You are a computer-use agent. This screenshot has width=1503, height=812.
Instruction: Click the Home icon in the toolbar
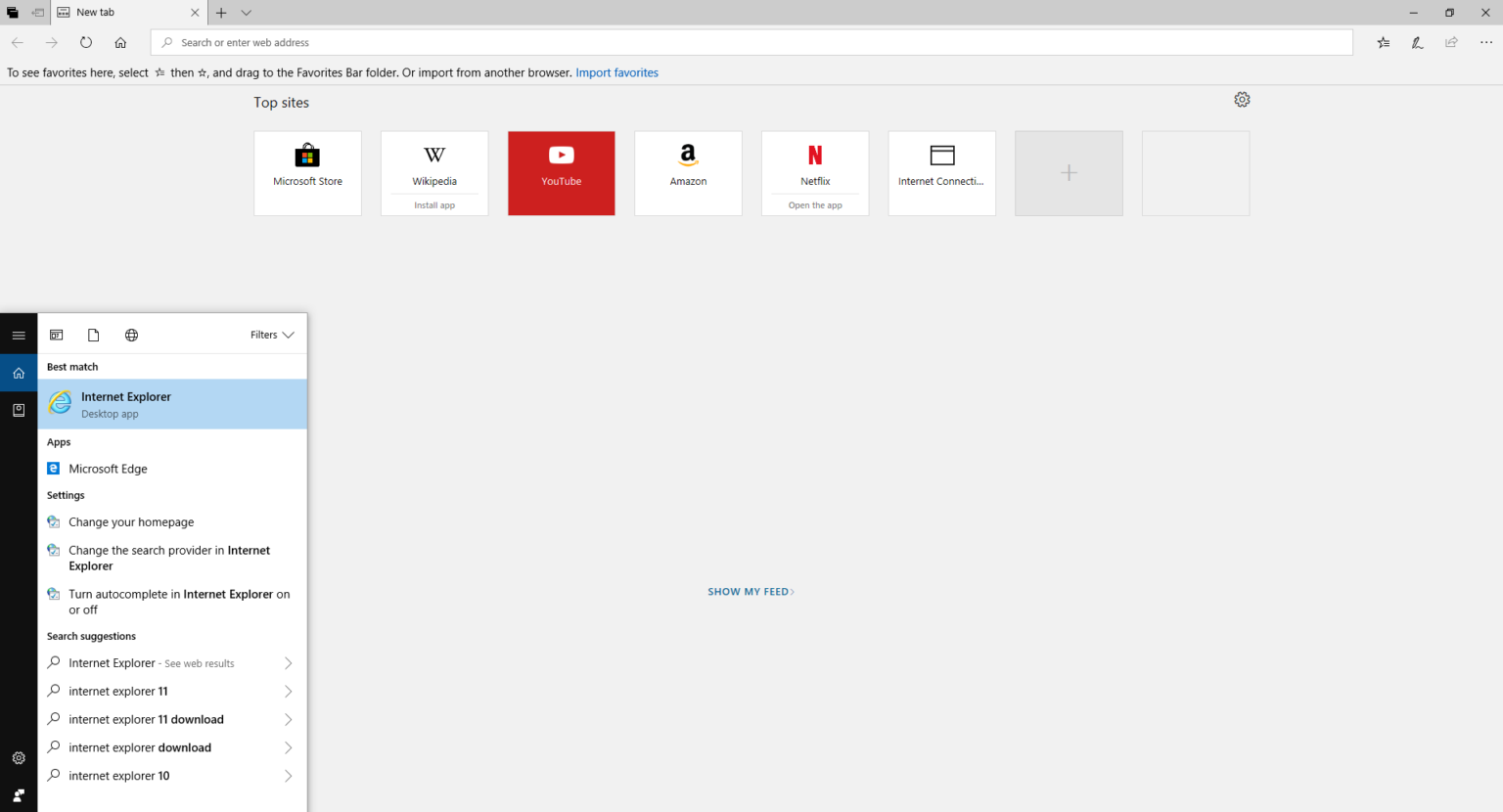point(120,42)
